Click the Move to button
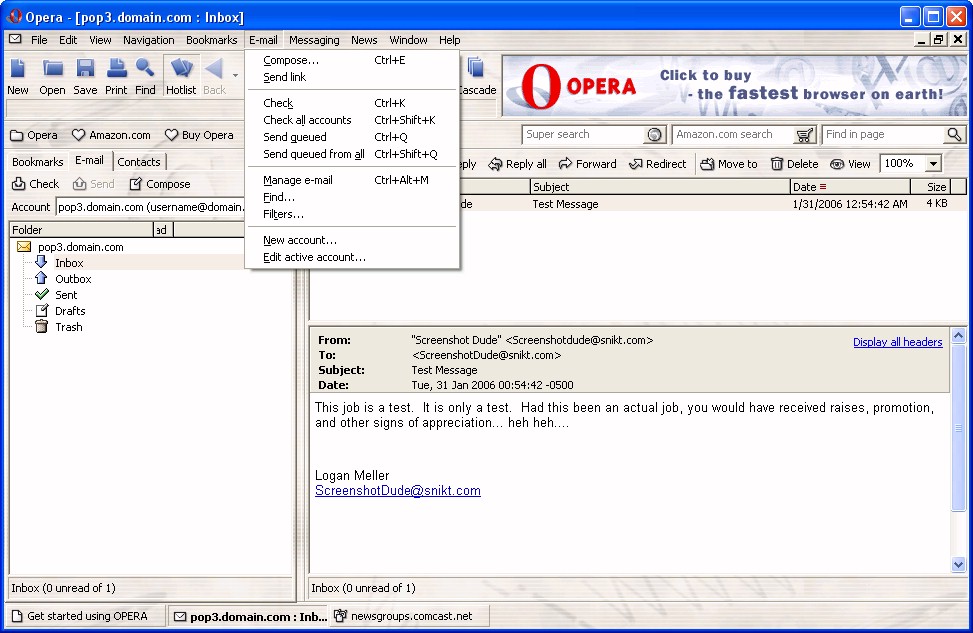The width and height of the screenshot is (973, 633). point(729,164)
